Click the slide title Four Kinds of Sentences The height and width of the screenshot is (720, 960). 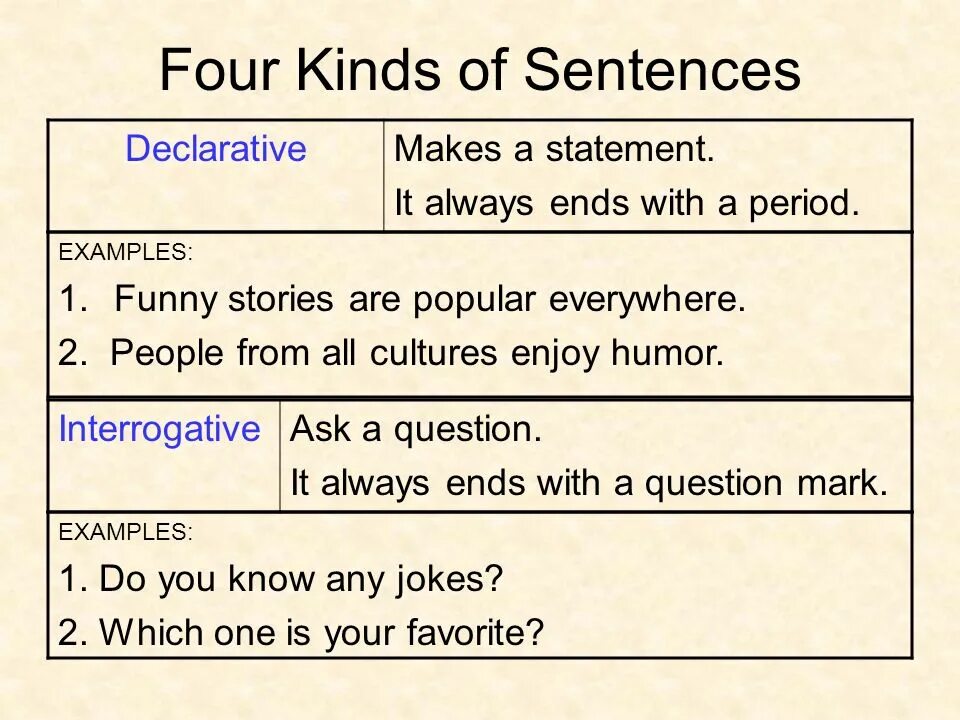(x=480, y=69)
